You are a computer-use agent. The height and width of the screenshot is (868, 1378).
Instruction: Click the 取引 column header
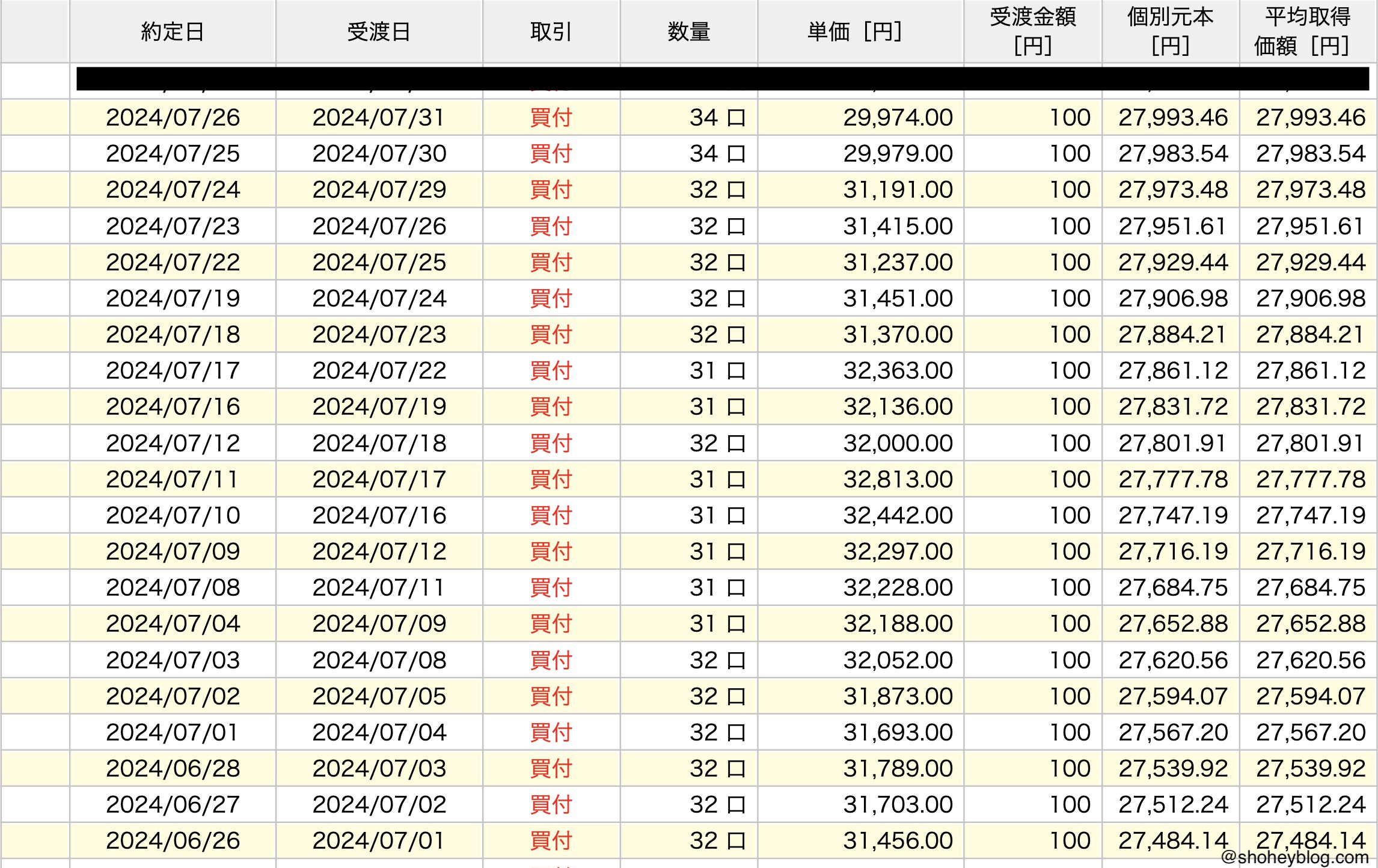pyautogui.click(x=551, y=31)
